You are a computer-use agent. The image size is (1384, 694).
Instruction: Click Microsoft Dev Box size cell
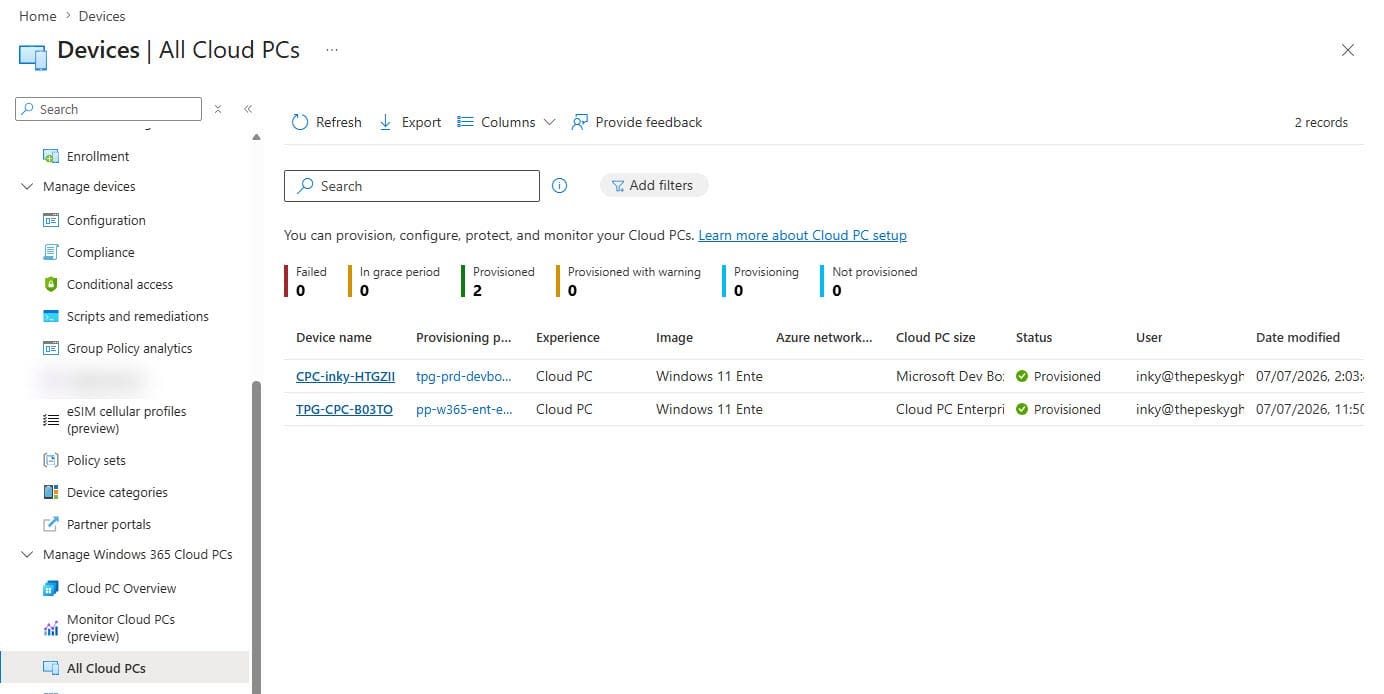950,376
